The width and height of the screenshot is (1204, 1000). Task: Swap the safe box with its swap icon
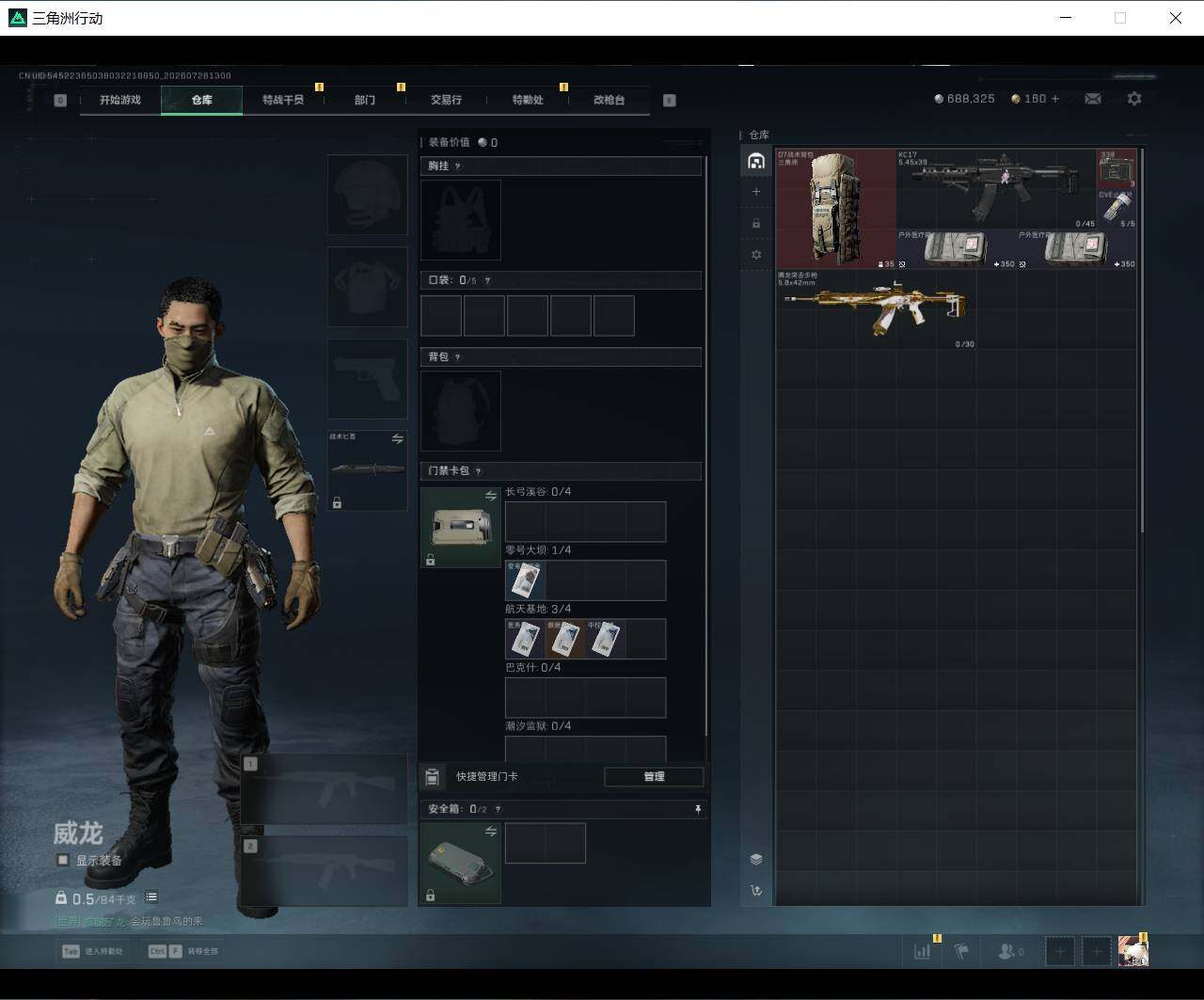tap(491, 832)
